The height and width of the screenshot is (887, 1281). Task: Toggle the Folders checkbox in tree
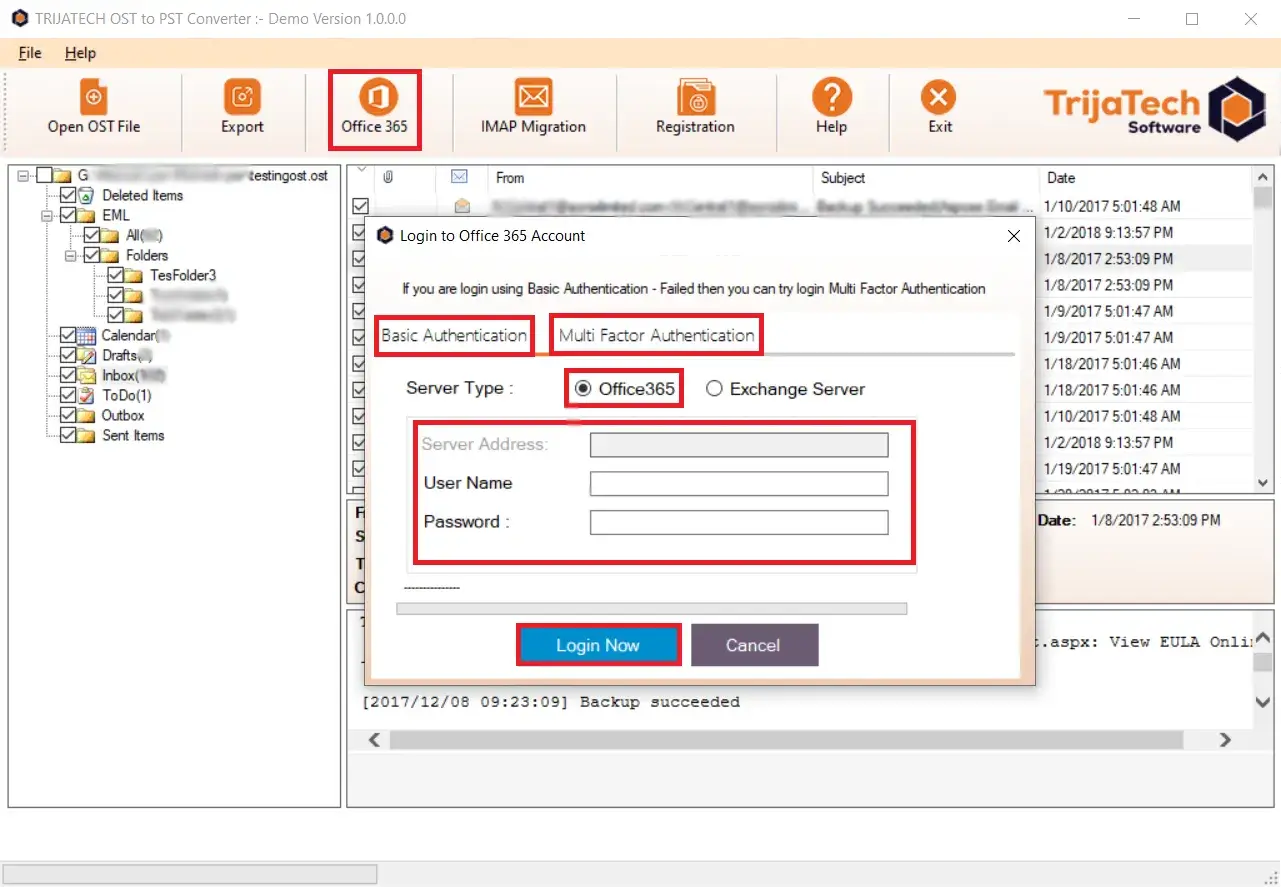(91, 255)
